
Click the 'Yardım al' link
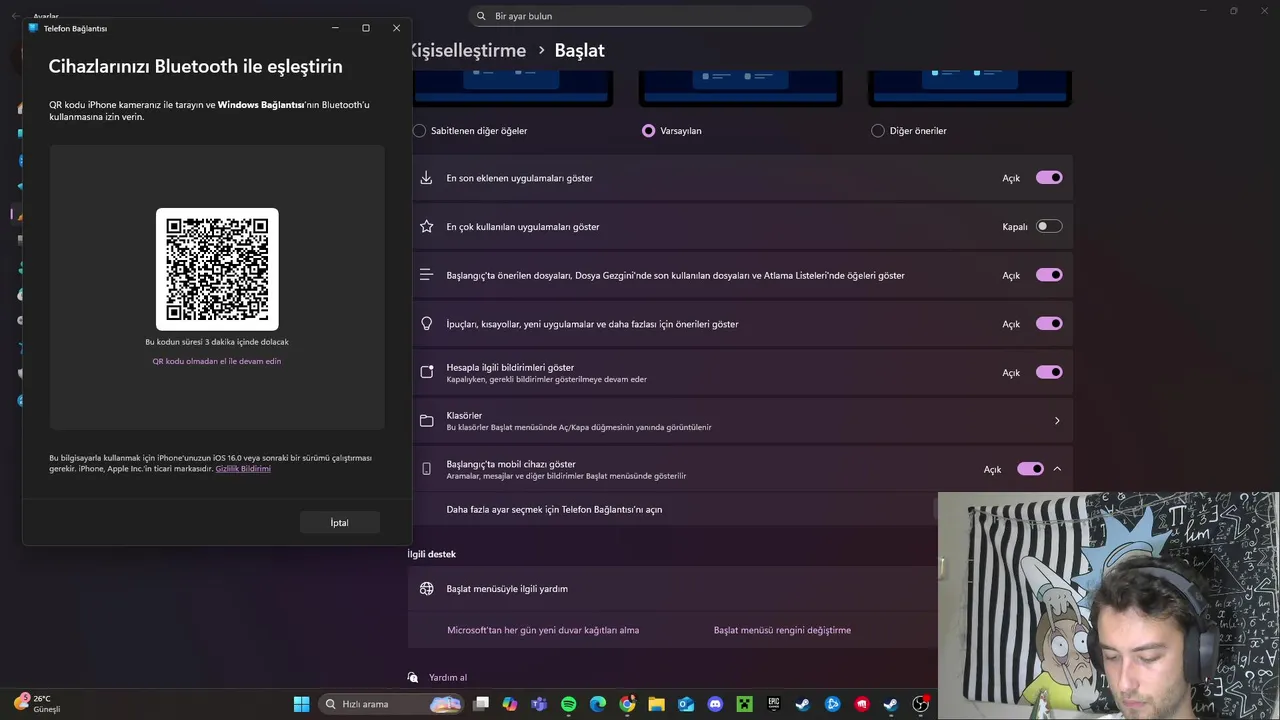[448, 677]
